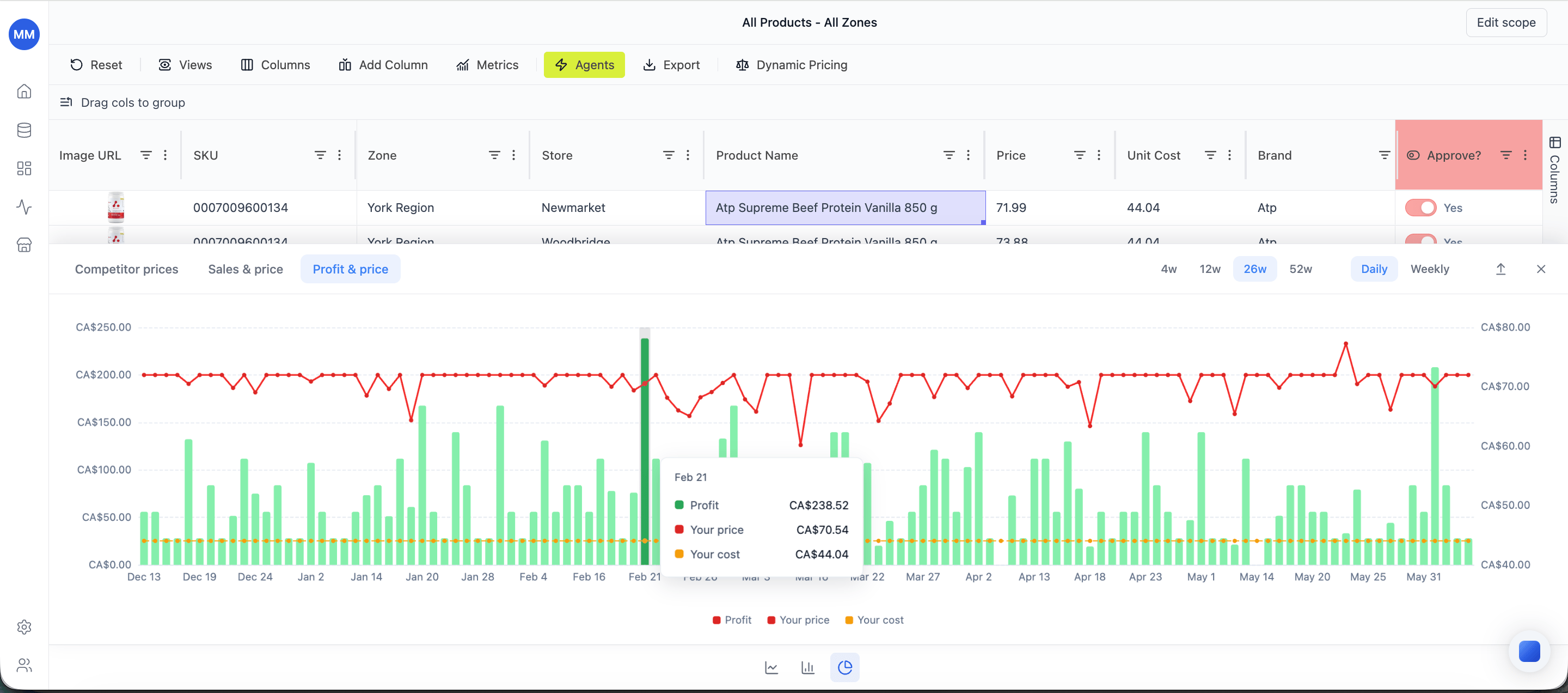Viewport: 1568px width, 693px height.
Task: Select the pie chart view icon
Action: (845, 667)
